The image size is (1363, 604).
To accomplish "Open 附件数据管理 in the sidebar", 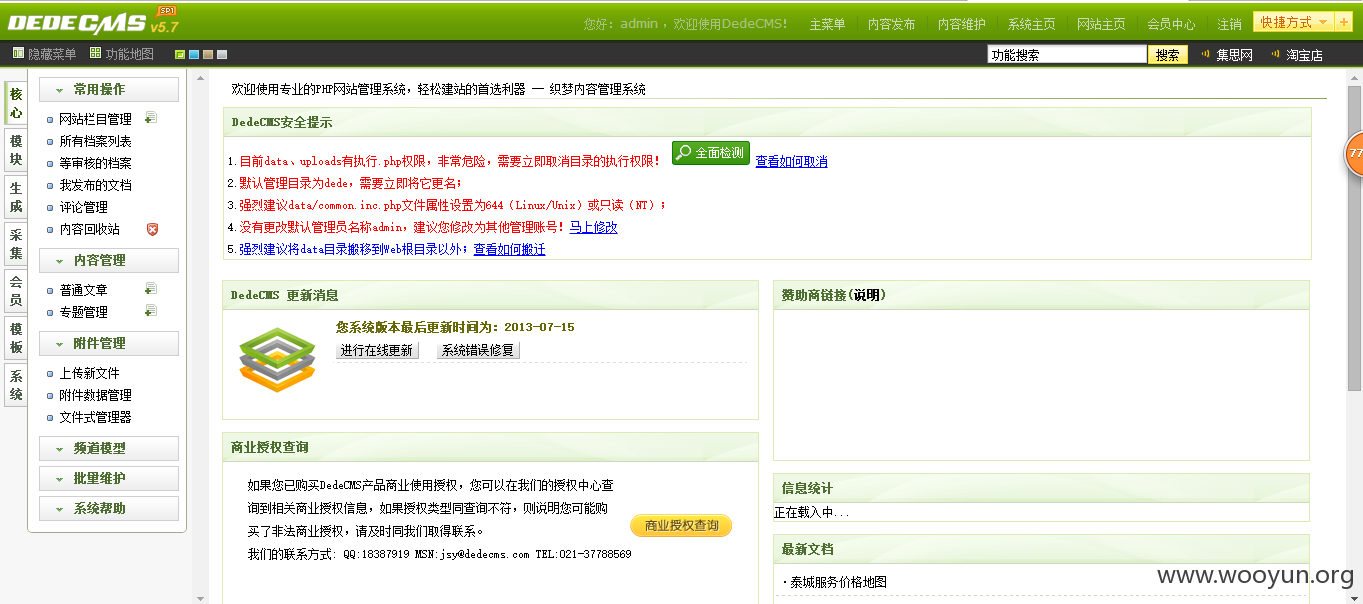I will click(x=95, y=395).
